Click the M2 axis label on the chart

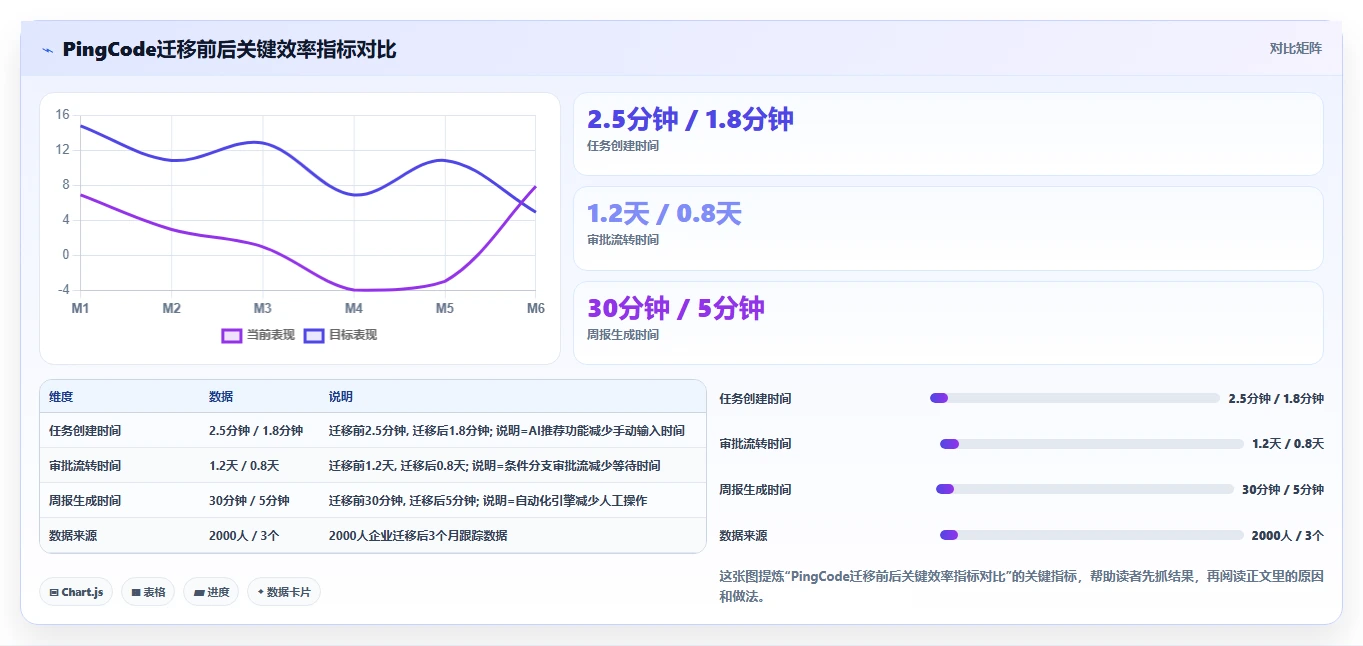[x=172, y=308]
